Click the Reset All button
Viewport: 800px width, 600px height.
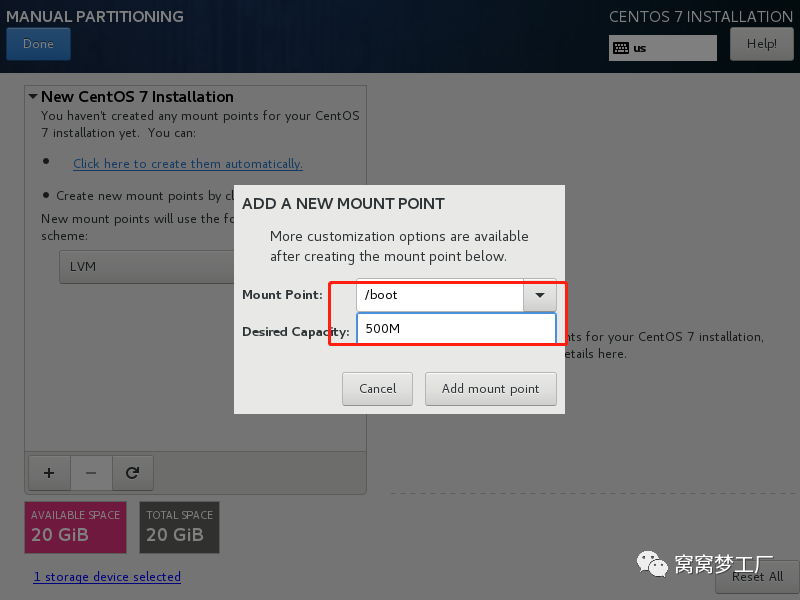point(757,576)
